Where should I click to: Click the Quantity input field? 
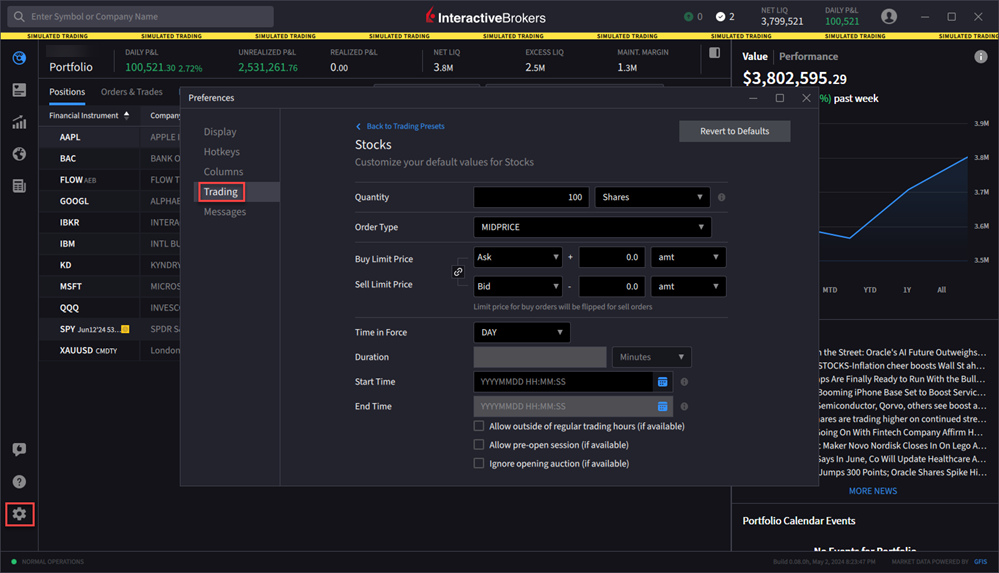531,197
